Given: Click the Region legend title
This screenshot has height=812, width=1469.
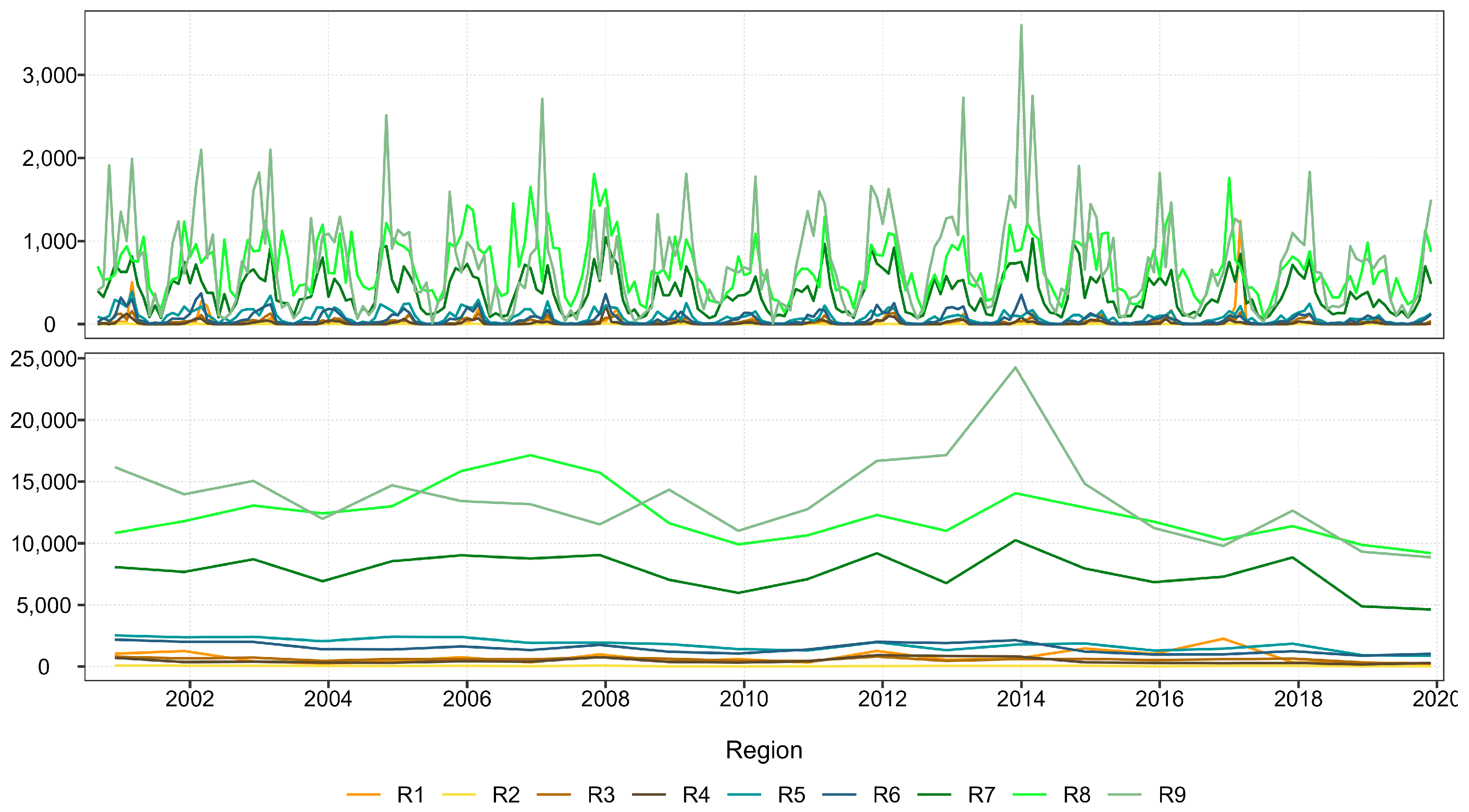Looking at the screenshot, I should [764, 750].
